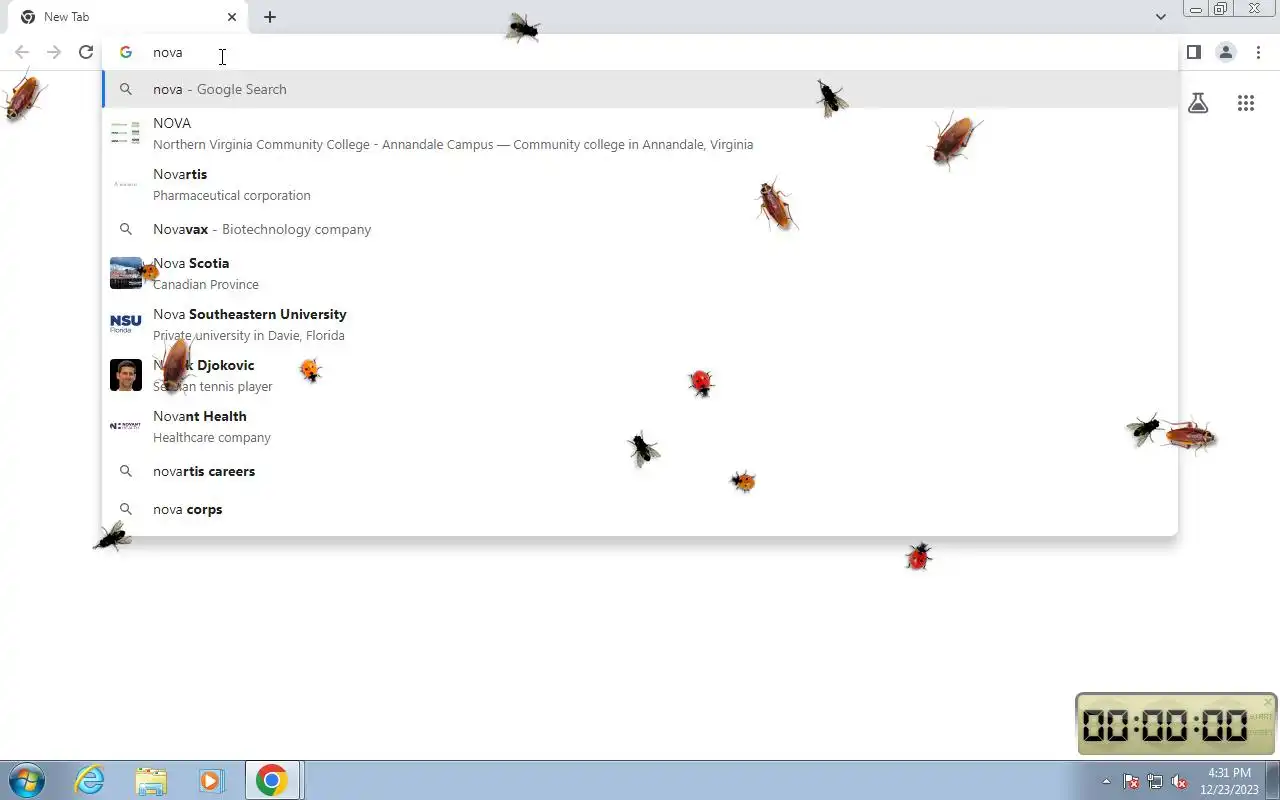Show hidden system tray icons

(x=1106, y=781)
